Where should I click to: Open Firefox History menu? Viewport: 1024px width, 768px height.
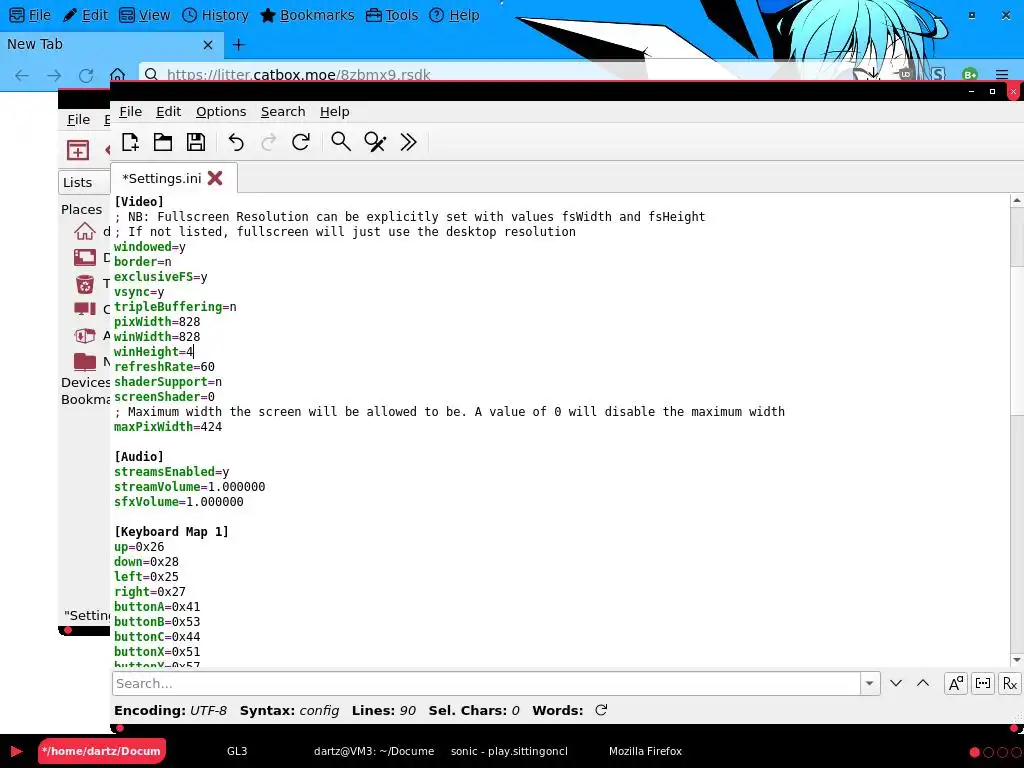(216, 15)
